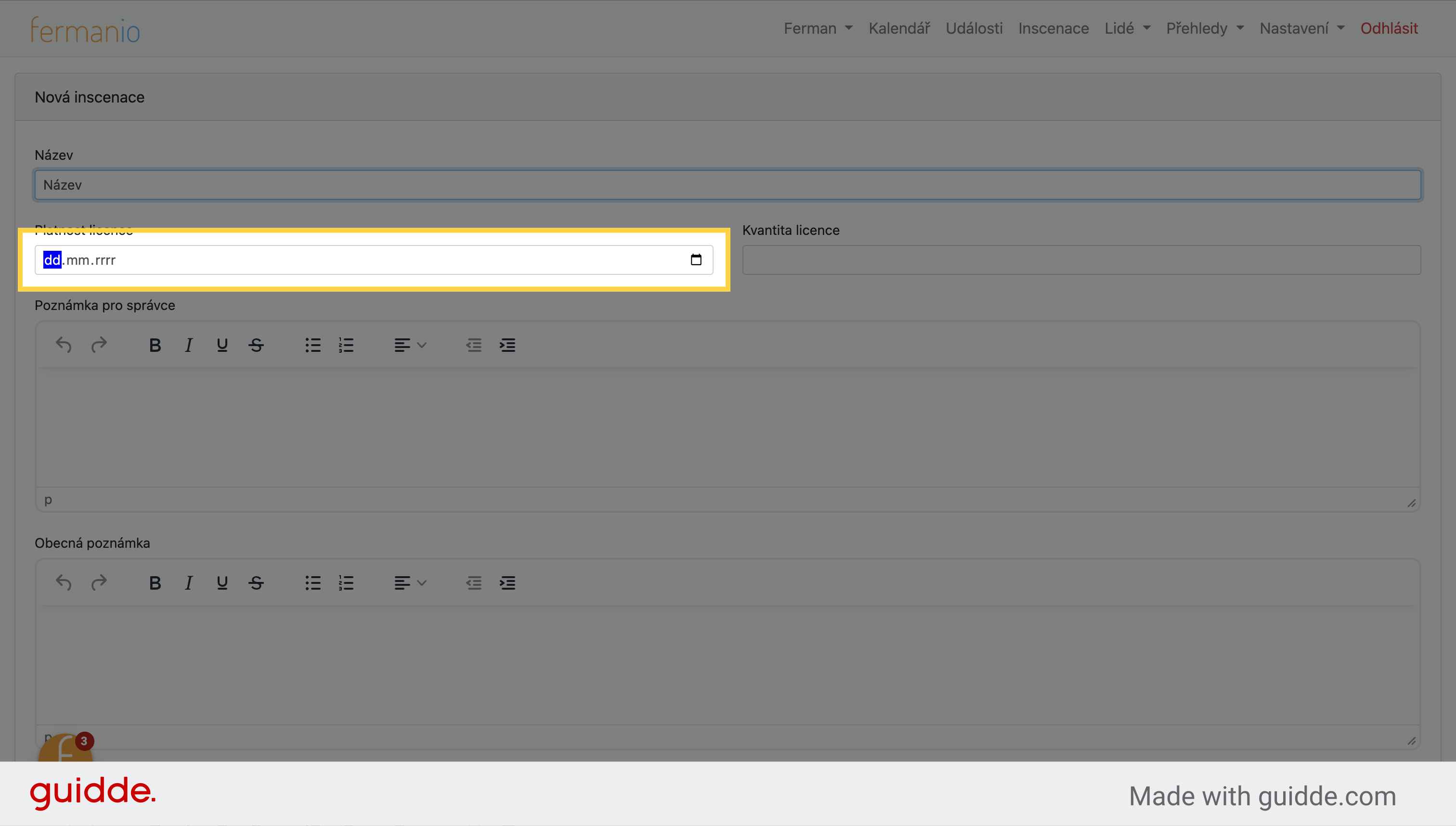Toggle bold in Obecná poznámka editor
1456x826 pixels.
(155, 582)
